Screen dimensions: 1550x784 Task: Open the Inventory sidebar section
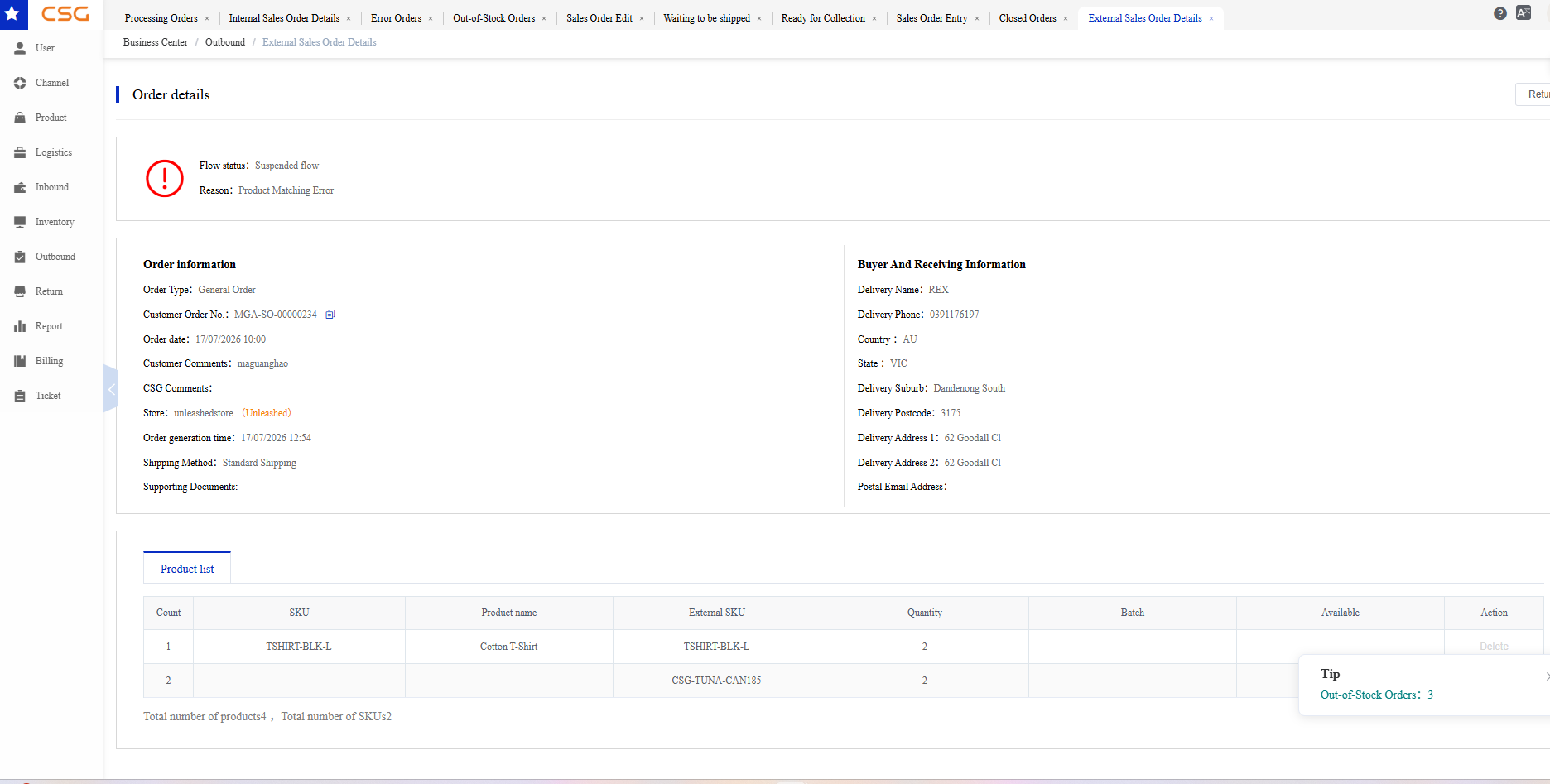[x=54, y=222]
